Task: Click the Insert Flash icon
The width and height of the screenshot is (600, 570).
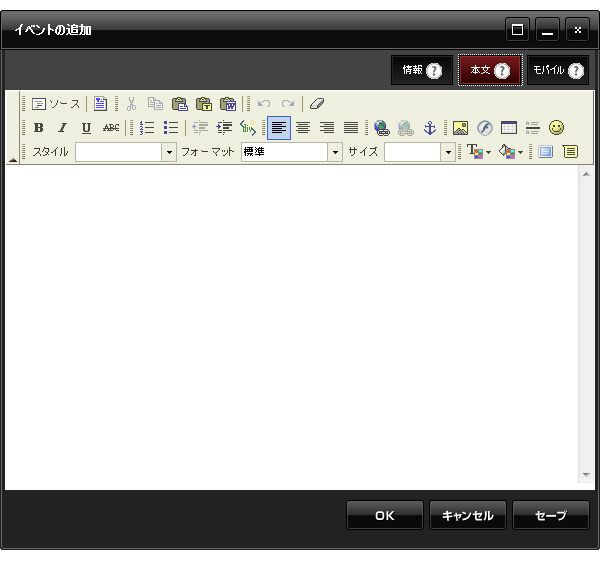Action: (x=485, y=128)
